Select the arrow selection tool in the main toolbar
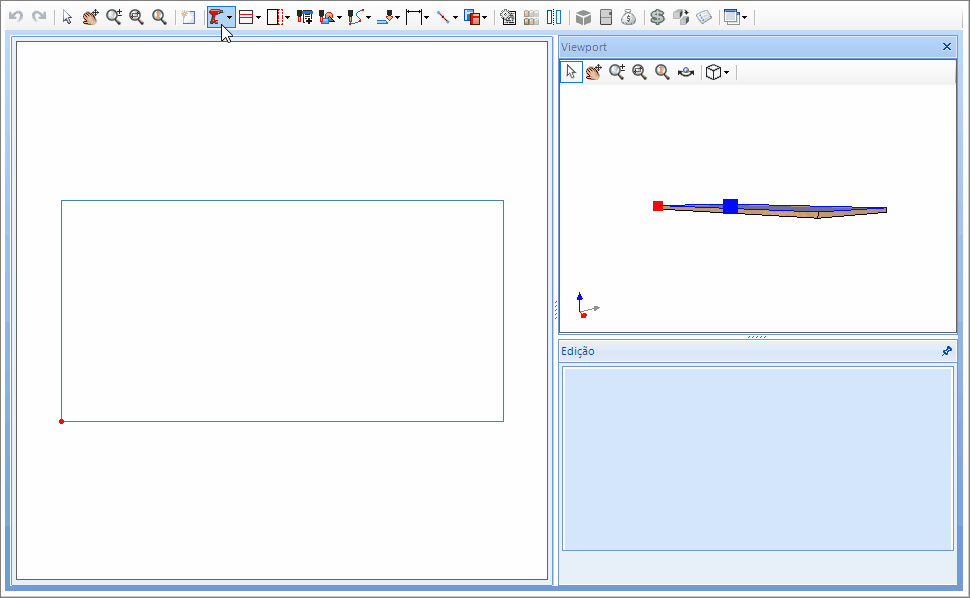Screen dimensions: 970x598 click(66, 17)
